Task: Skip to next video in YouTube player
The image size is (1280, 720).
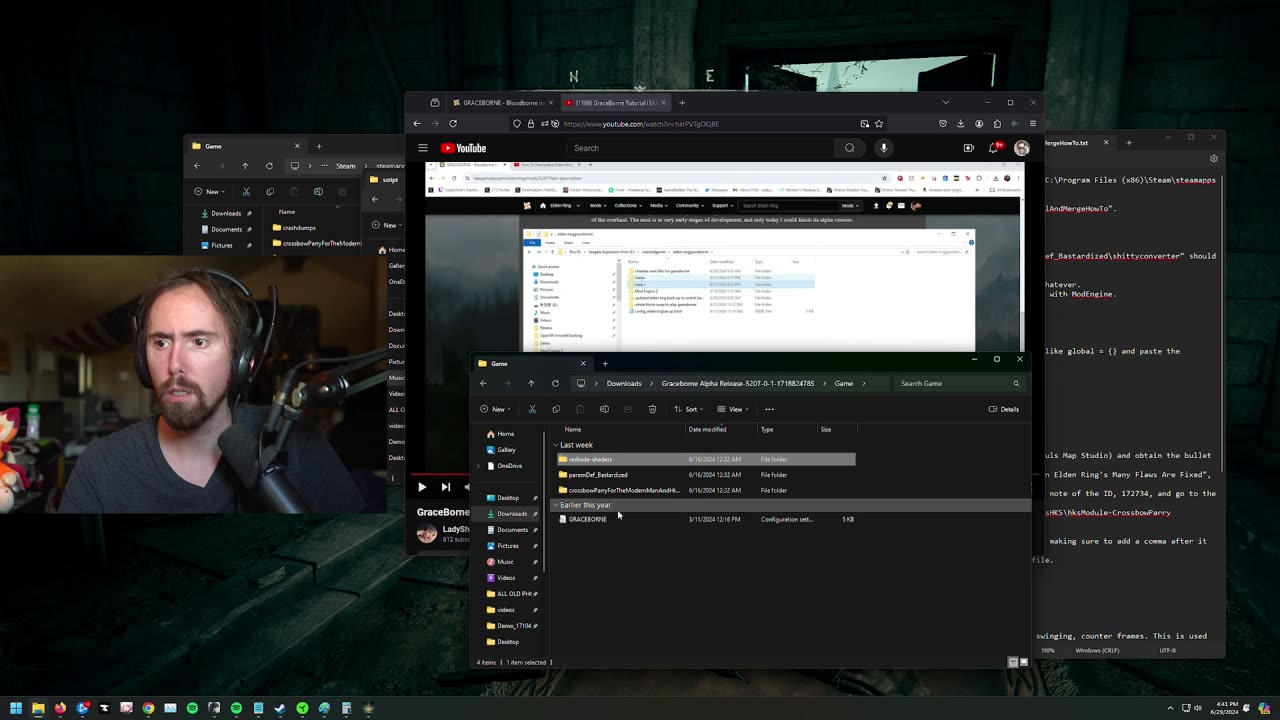Action: coord(446,487)
